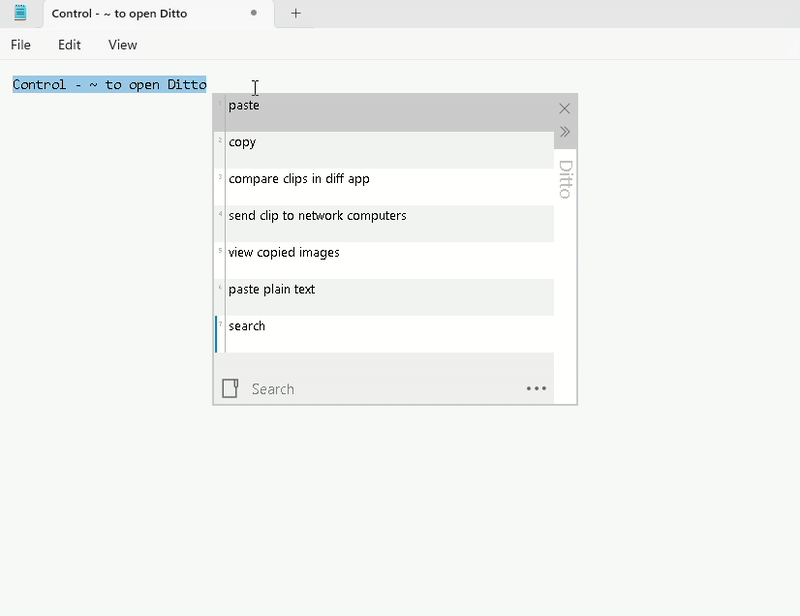Close the Ditto popup window
Image resolution: width=800 pixels, height=616 pixels.
click(564, 109)
